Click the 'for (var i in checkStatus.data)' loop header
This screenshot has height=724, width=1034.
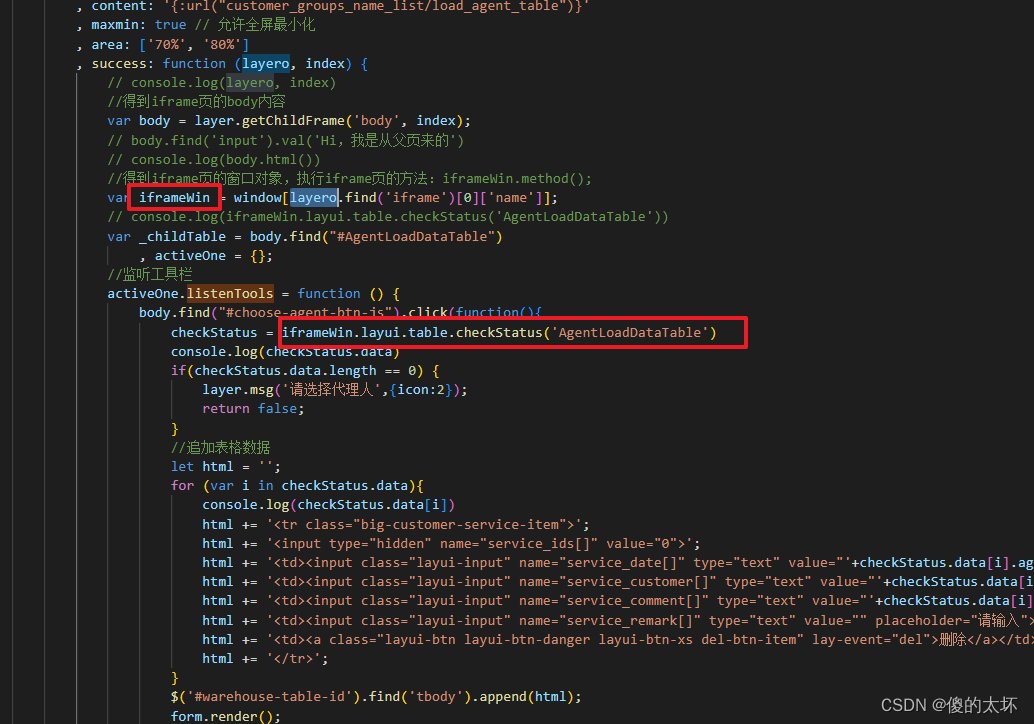297,486
